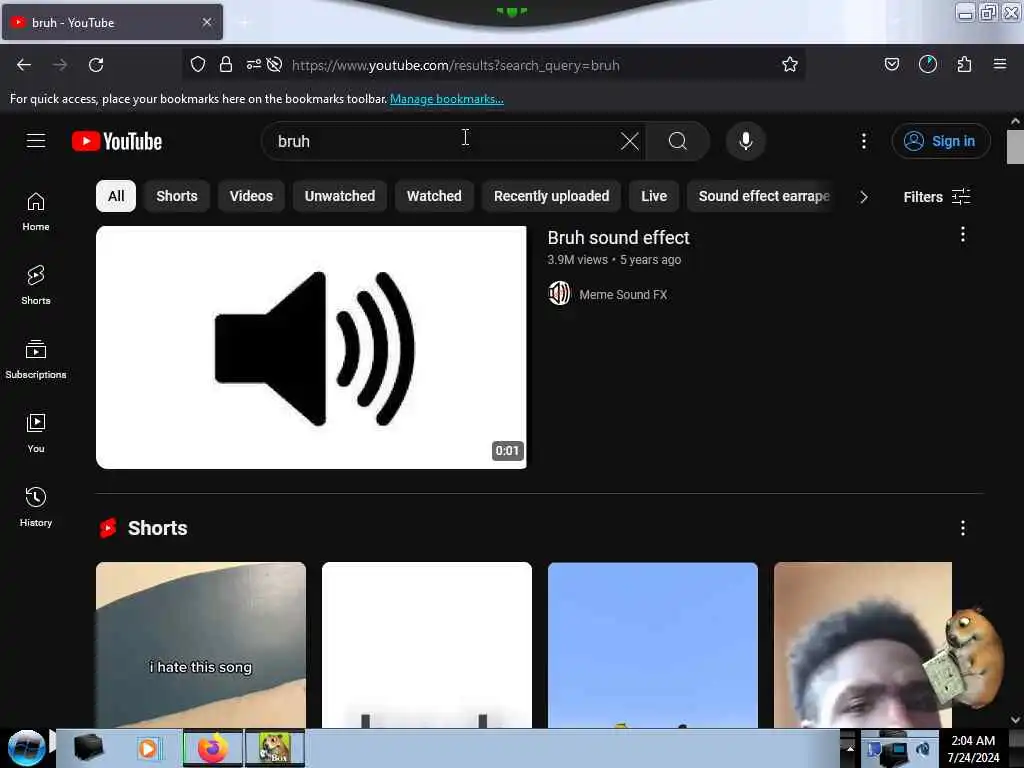This screenshot has height=768, width=1024.
Task: Open the Filters panel
Action: tap(936, 197)
